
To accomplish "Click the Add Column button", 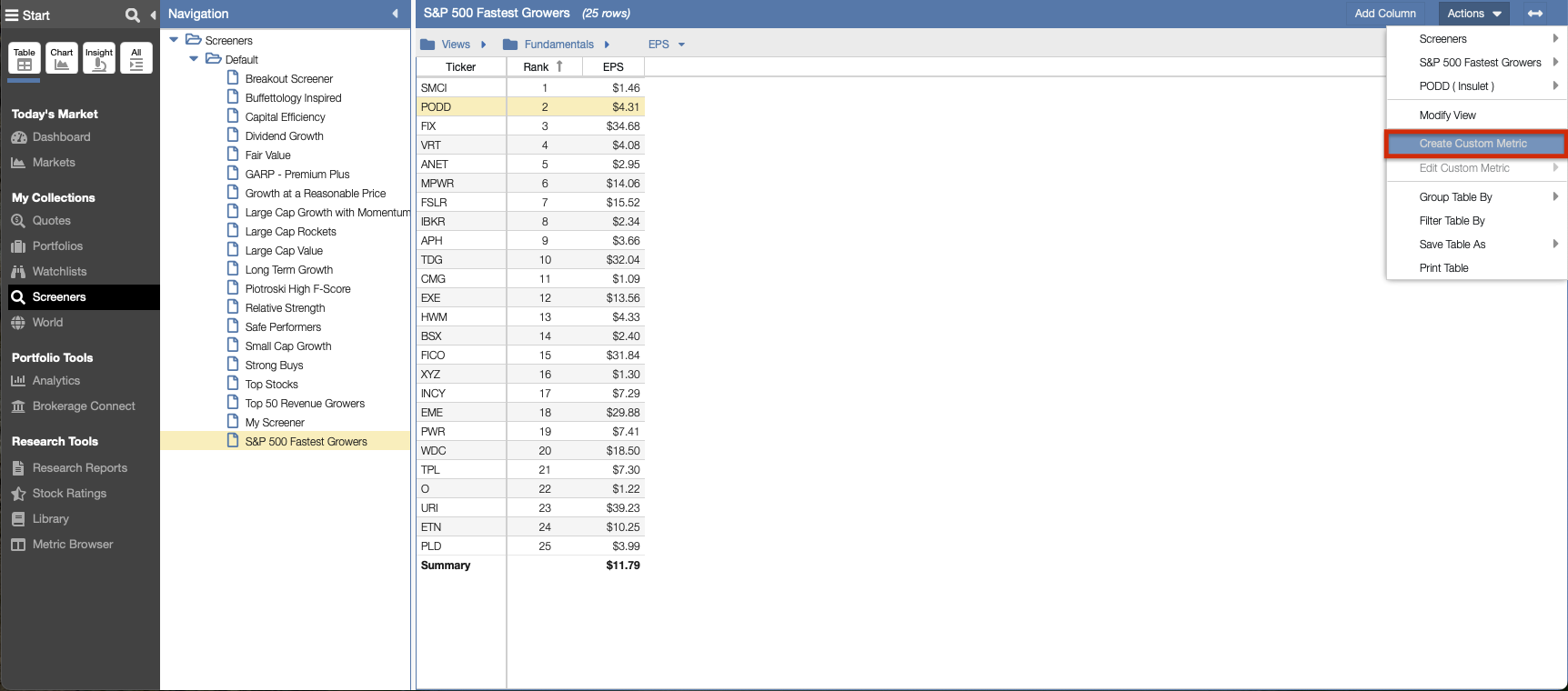I will pos(1385,14).
